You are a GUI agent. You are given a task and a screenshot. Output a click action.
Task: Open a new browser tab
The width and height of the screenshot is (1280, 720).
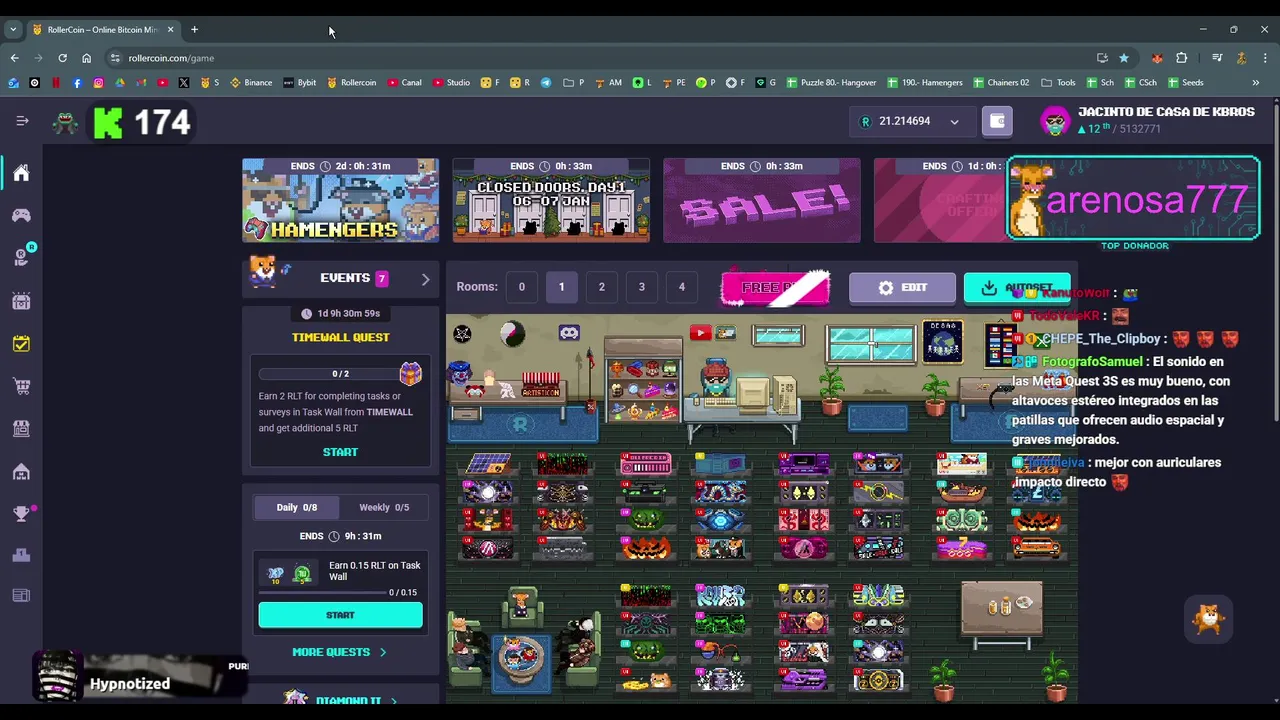[194, 29]
